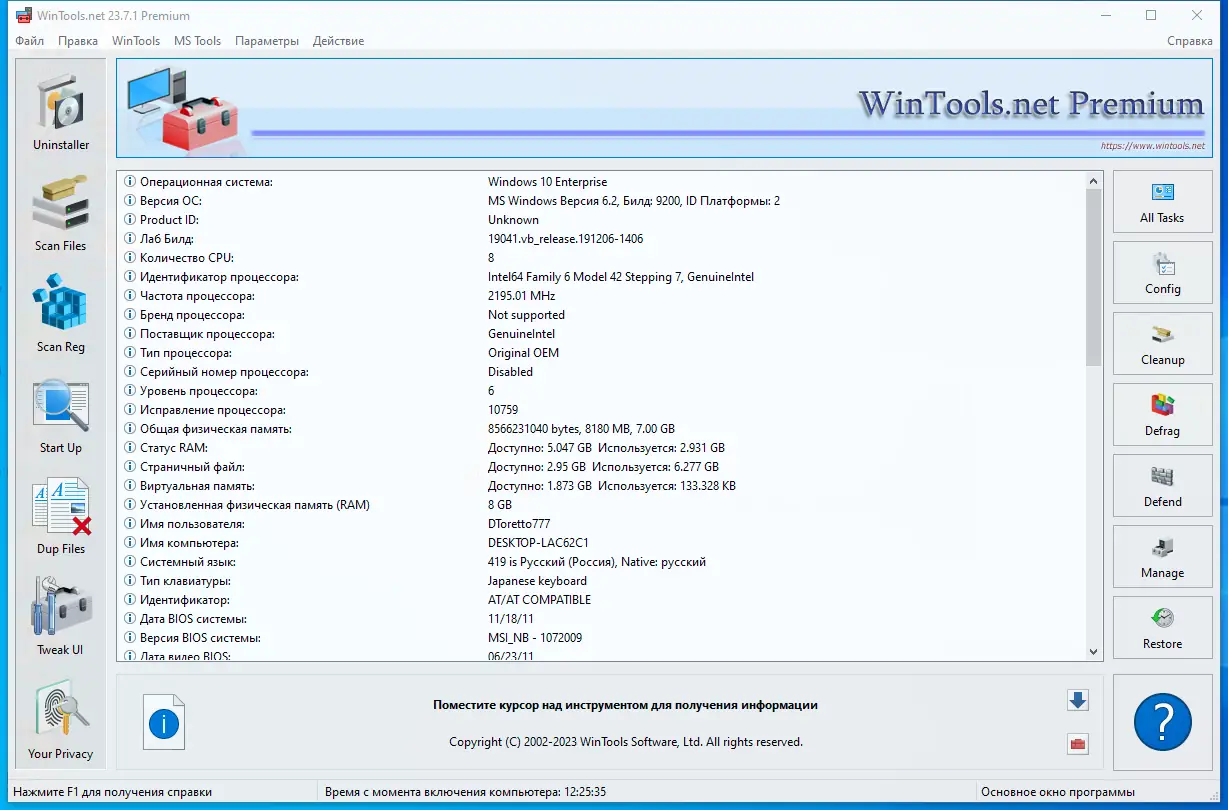Open the Config tool
This screenshot has height=810, width=1228.
click(x=1162, y=272)
